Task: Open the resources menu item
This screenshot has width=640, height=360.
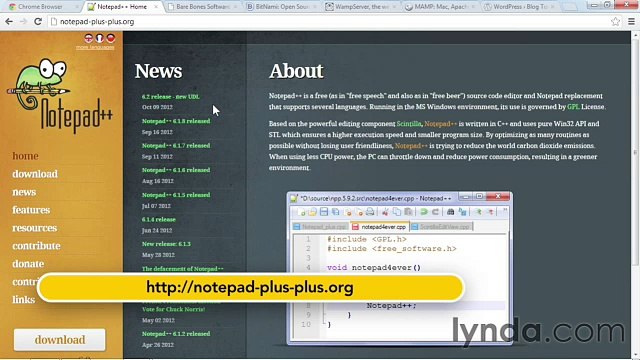Action: (35, 228)
